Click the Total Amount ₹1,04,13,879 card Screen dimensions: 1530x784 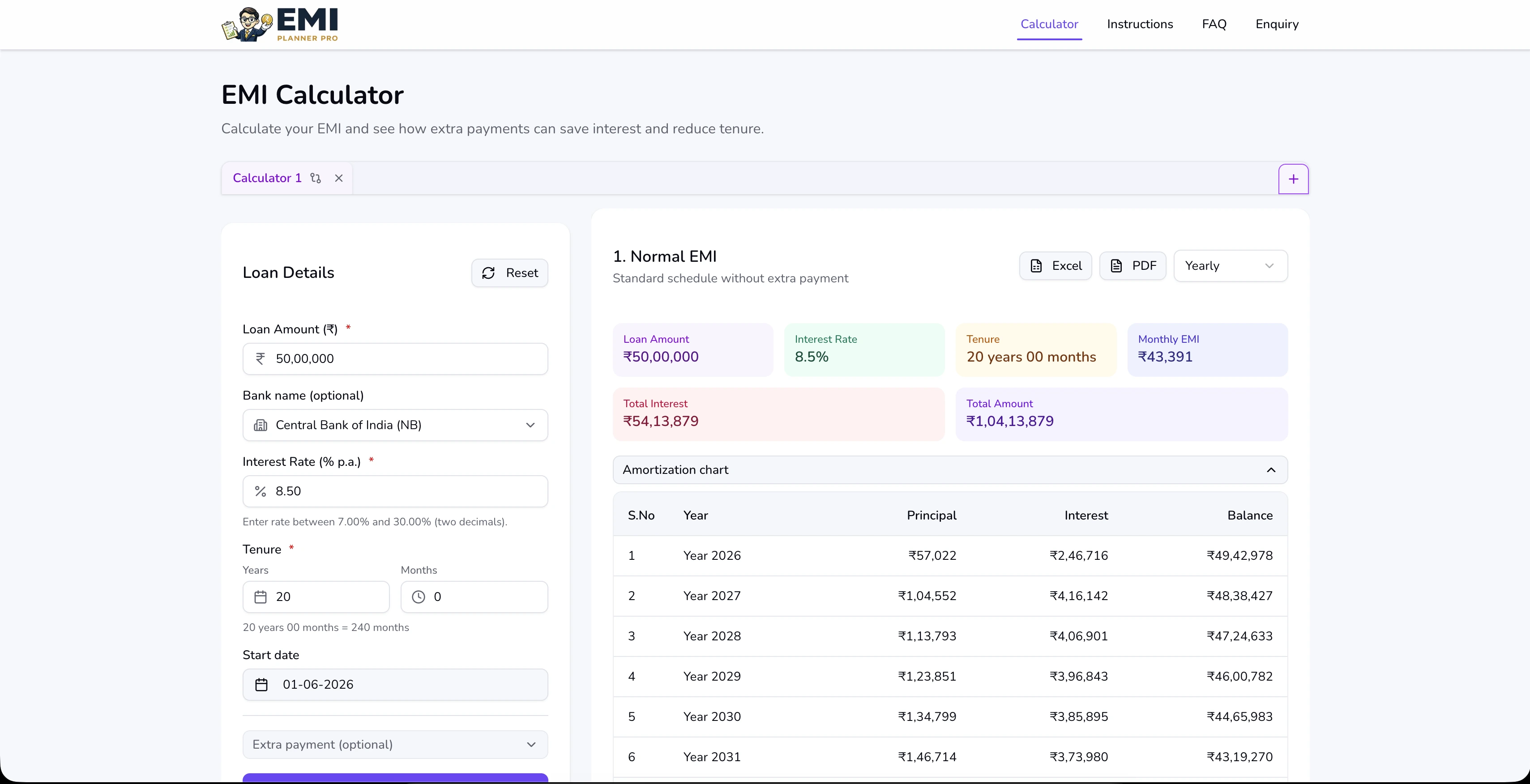pyautogui.click(x=1121, y=414)
